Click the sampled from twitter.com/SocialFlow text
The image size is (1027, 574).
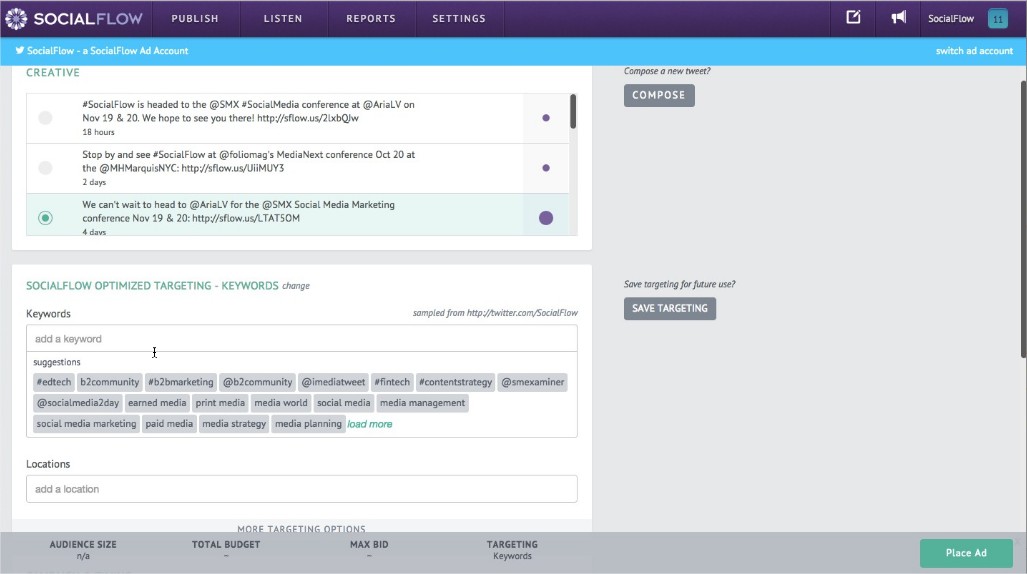tap(495, 313)
